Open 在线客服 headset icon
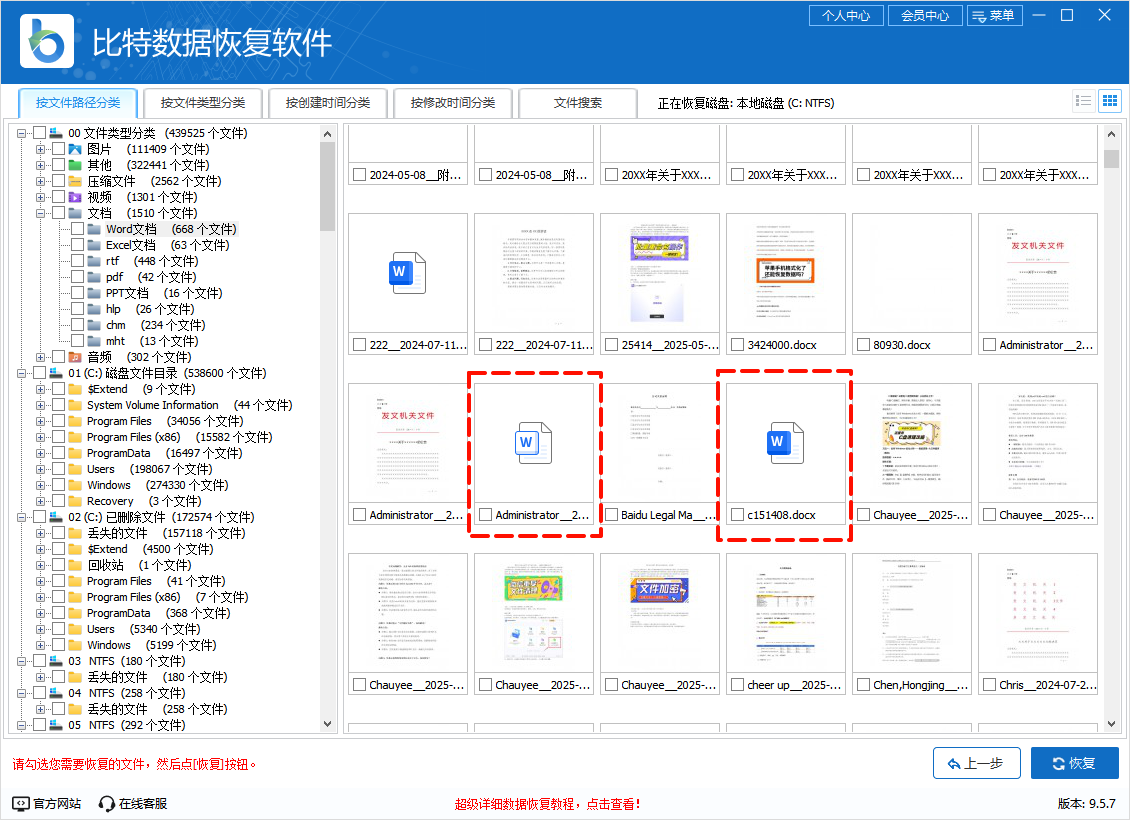 (x=107, y=803)
